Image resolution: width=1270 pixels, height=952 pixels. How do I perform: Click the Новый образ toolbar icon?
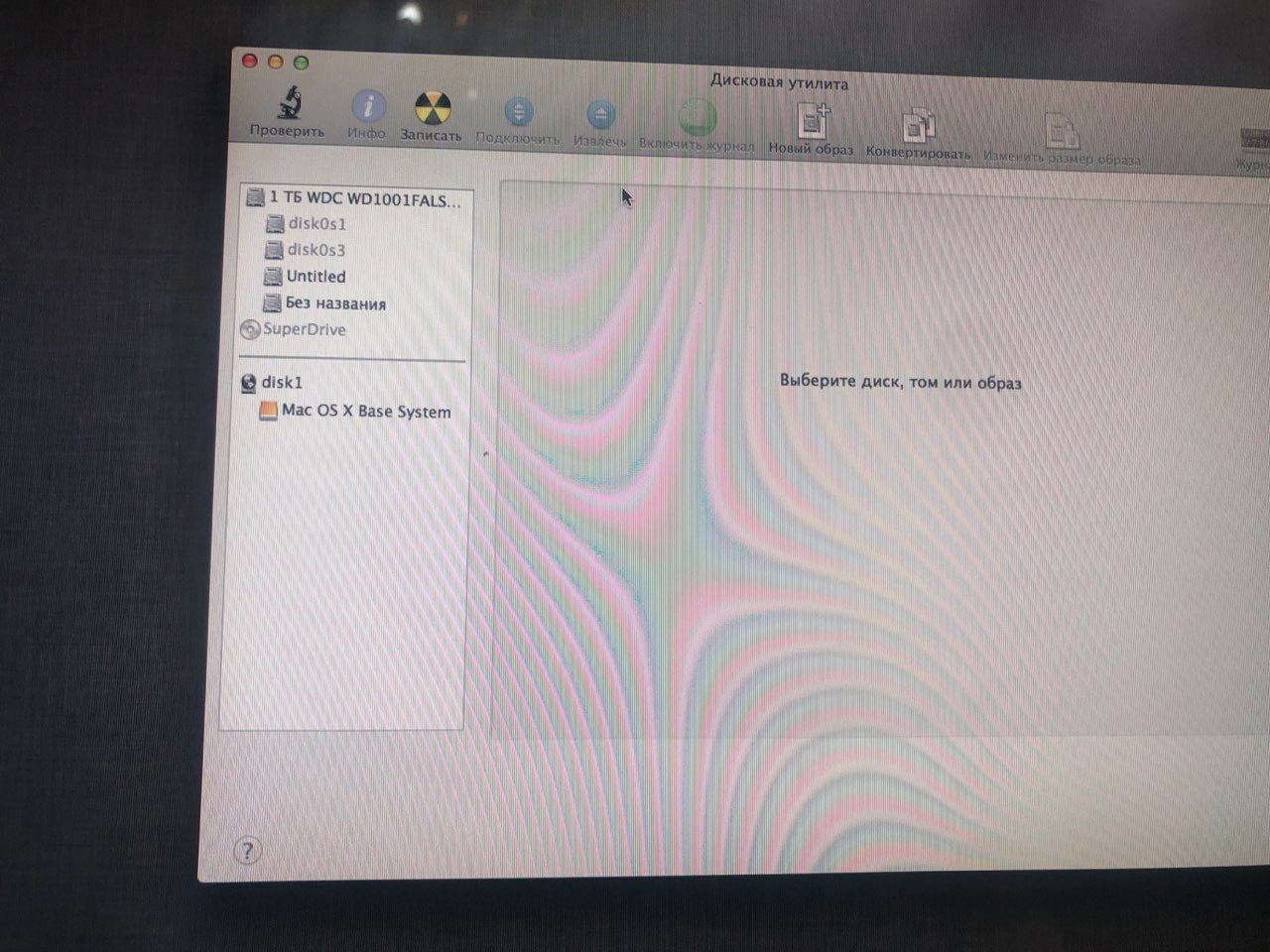tap(813, 122)
